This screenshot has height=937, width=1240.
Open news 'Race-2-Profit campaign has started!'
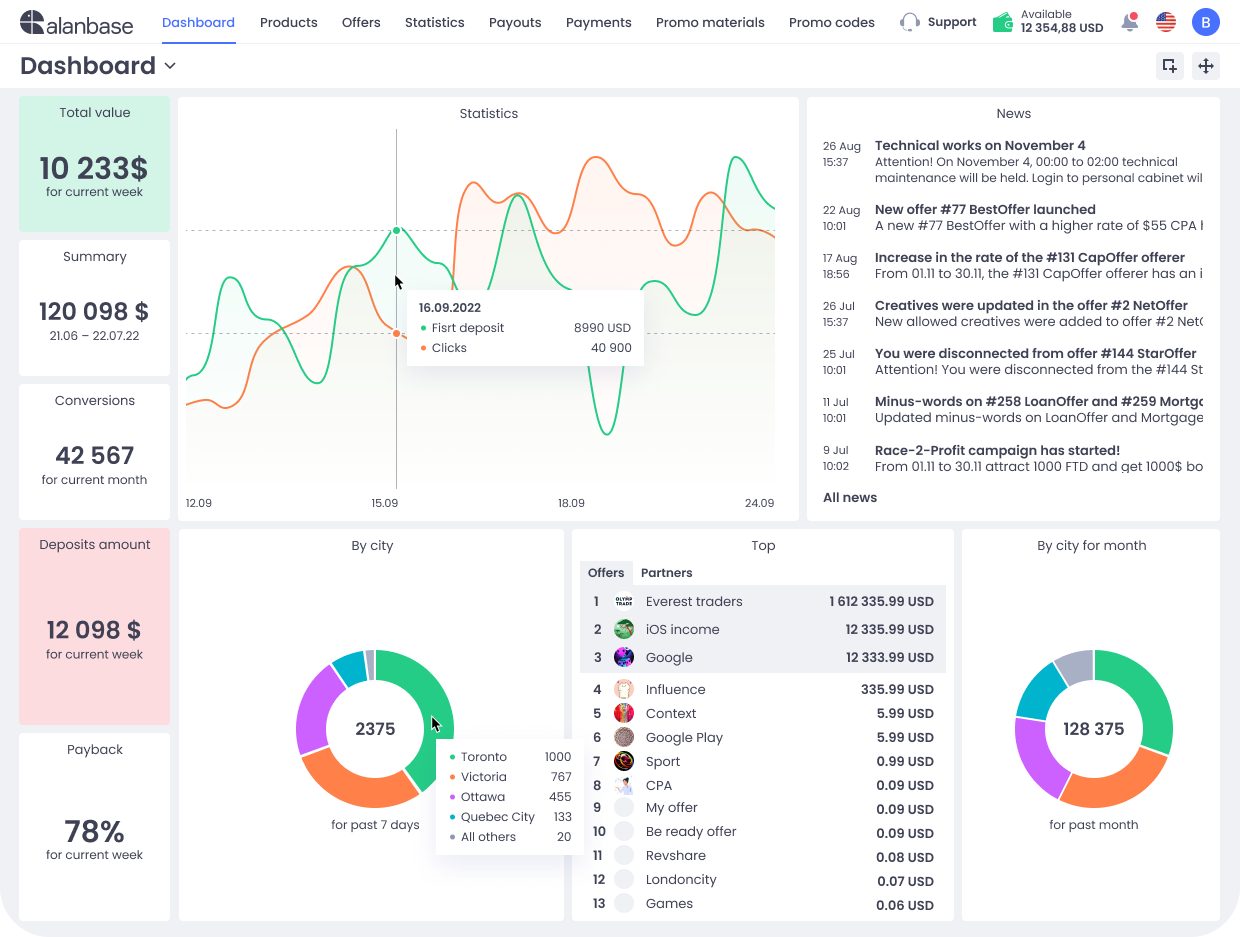996,450
